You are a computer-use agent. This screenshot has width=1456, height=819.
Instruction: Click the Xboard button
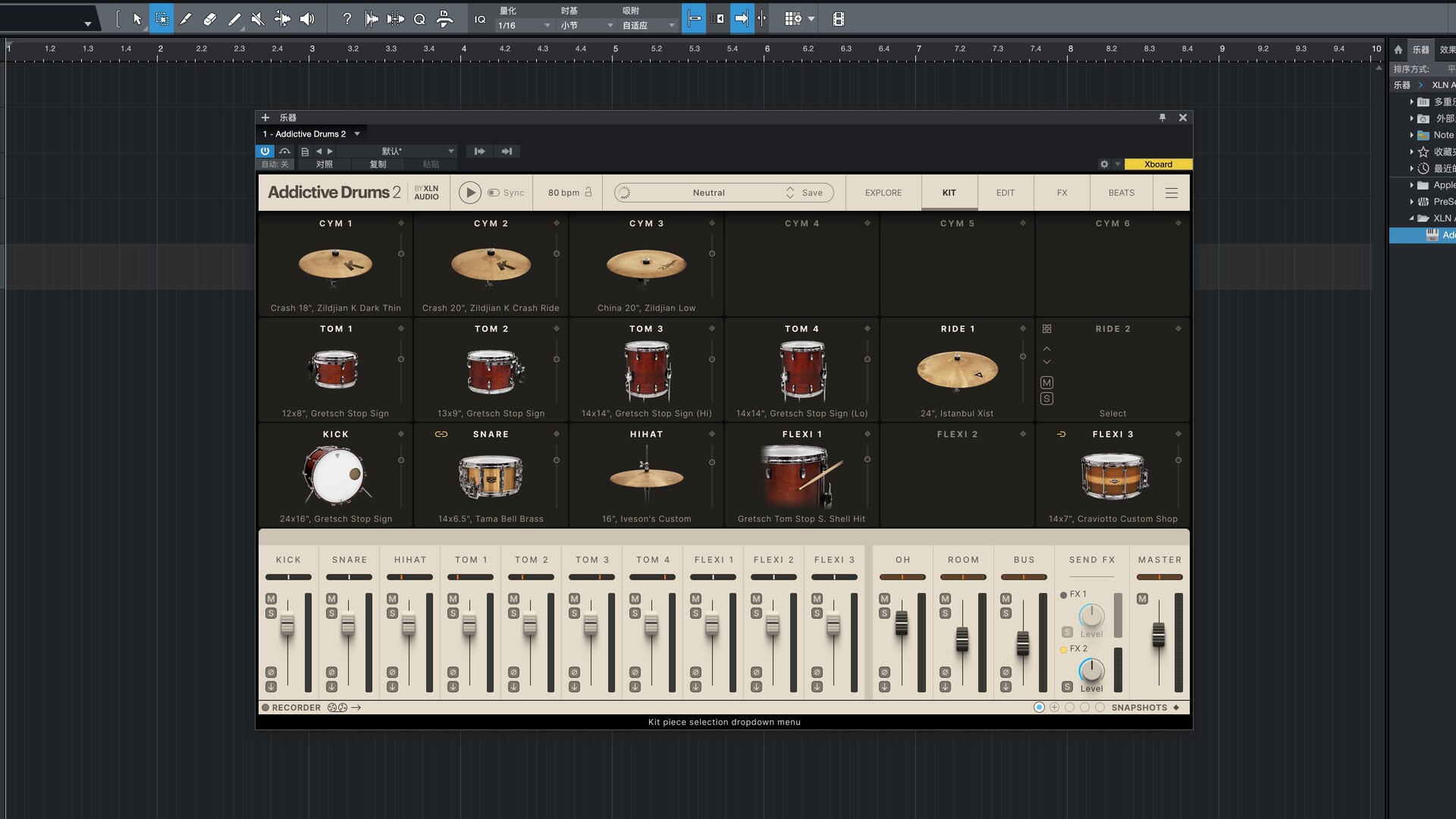coord(1158,165)
